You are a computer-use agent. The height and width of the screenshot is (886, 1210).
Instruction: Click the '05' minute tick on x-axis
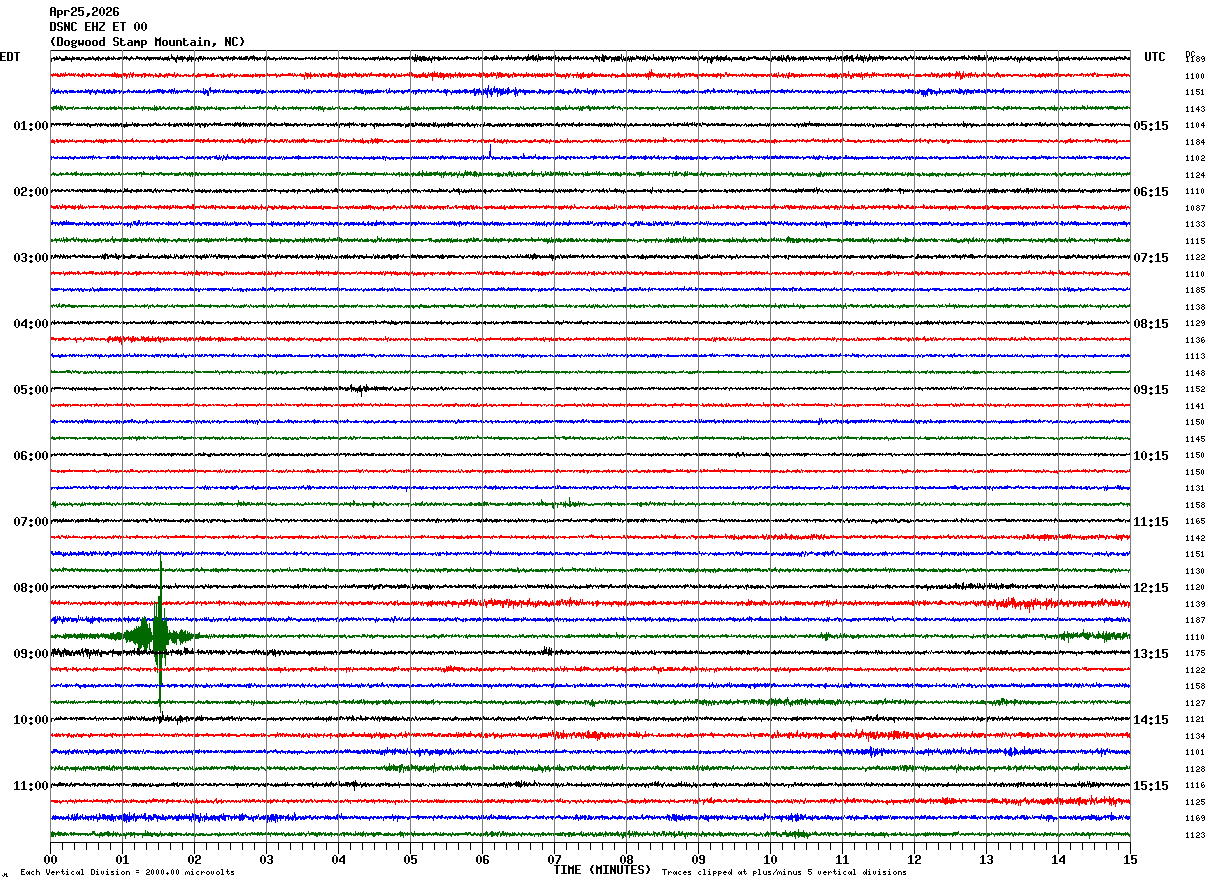(410, 859)
